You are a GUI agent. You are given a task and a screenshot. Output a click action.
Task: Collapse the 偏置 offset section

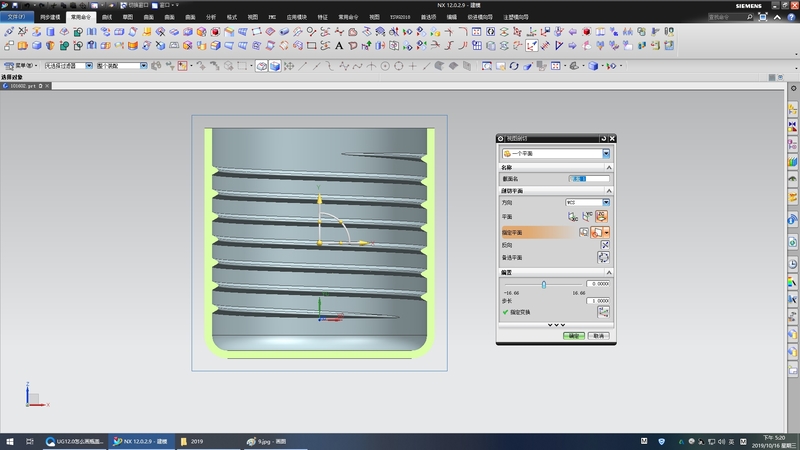(x=608, y=272)
